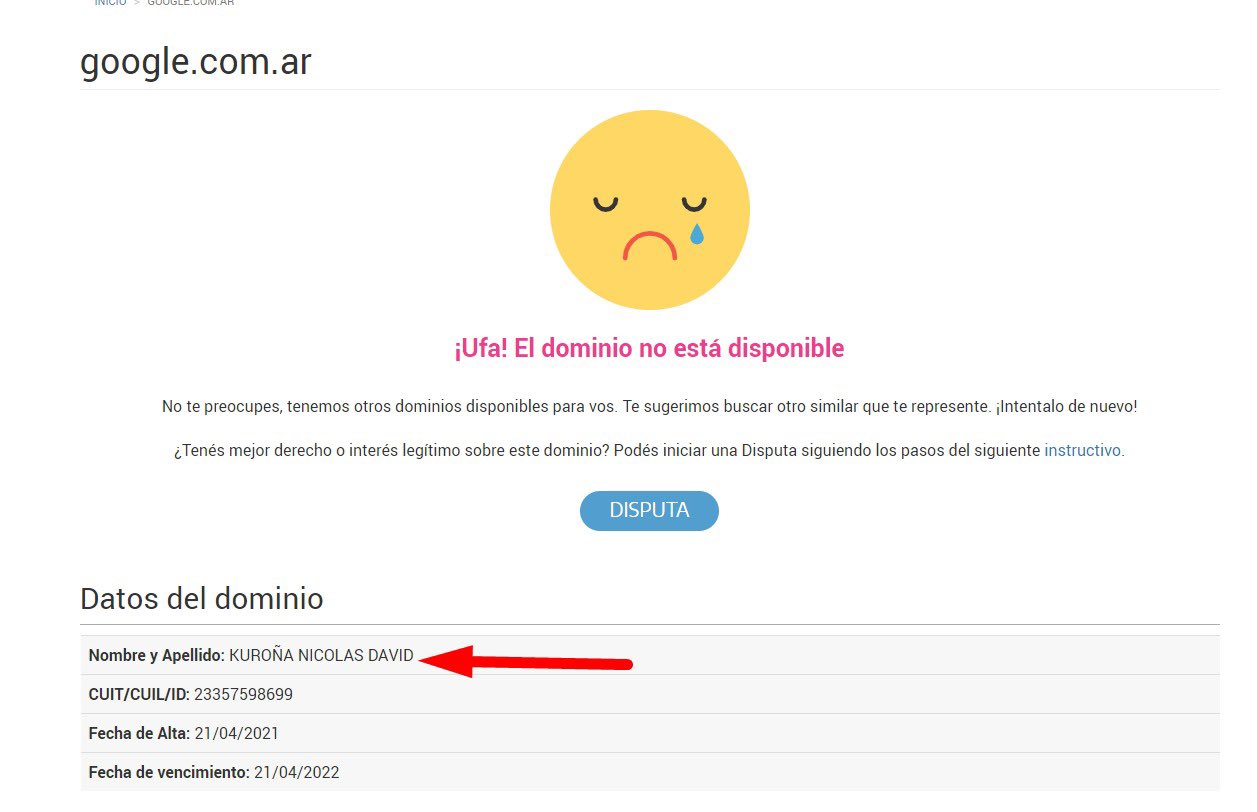Click the blue teardrop on the emoji
1257x812 pixels.
(697, 234)
